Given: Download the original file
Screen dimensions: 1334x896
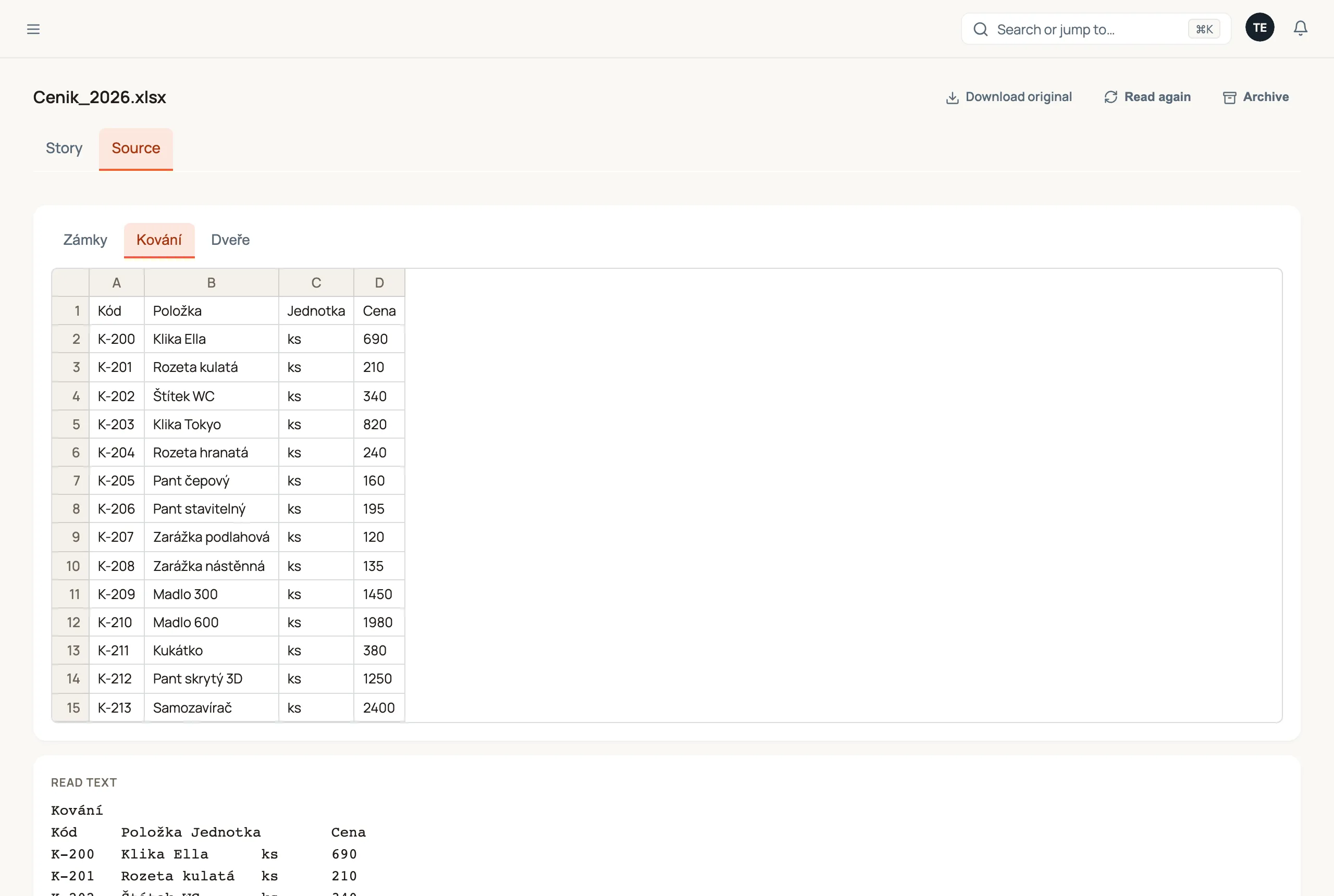Looking at the screenshot, I should tap(1009, 97).
